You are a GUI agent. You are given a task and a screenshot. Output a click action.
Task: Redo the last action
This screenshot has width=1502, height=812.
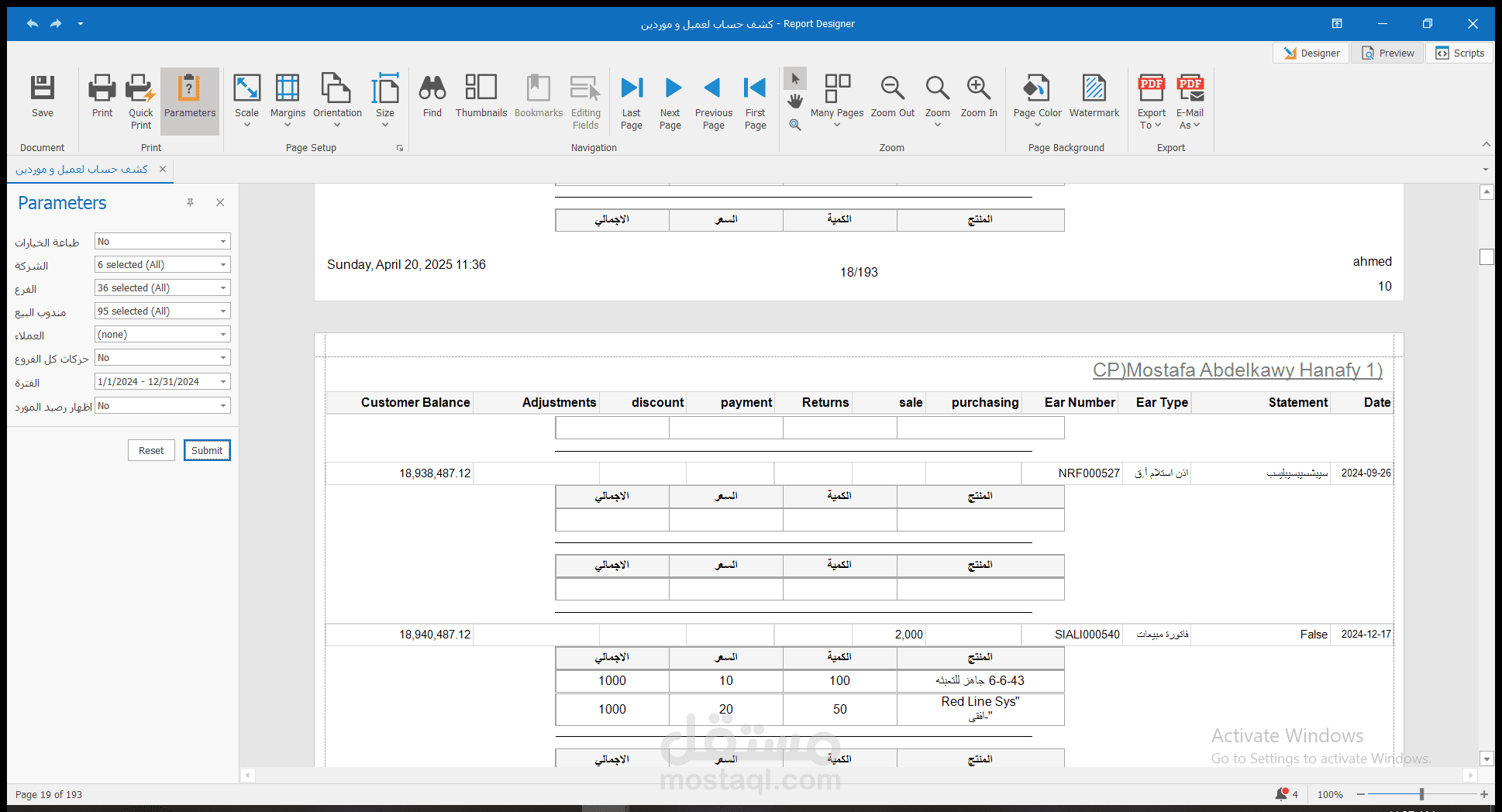pos(56,23)
